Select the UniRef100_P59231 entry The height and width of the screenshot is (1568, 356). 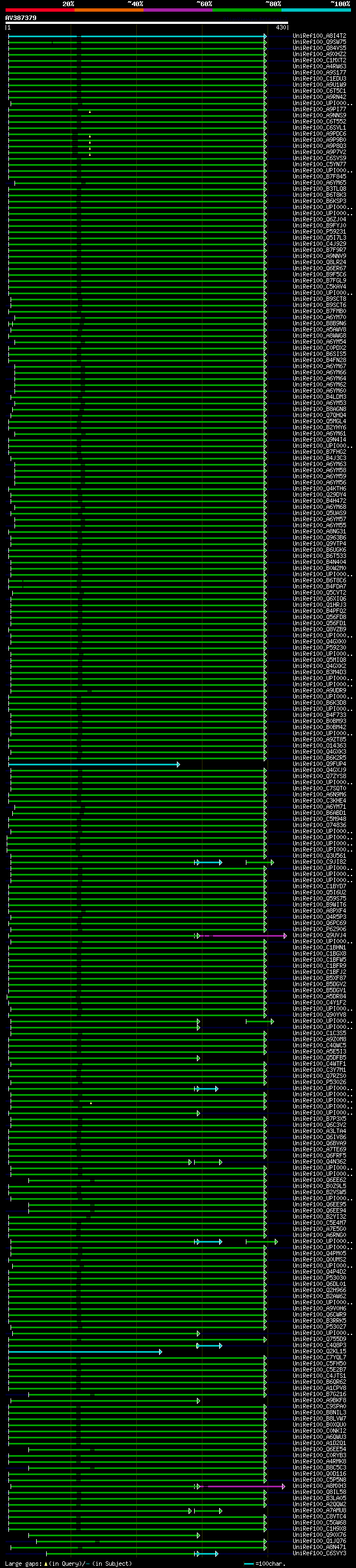point(319,232)
